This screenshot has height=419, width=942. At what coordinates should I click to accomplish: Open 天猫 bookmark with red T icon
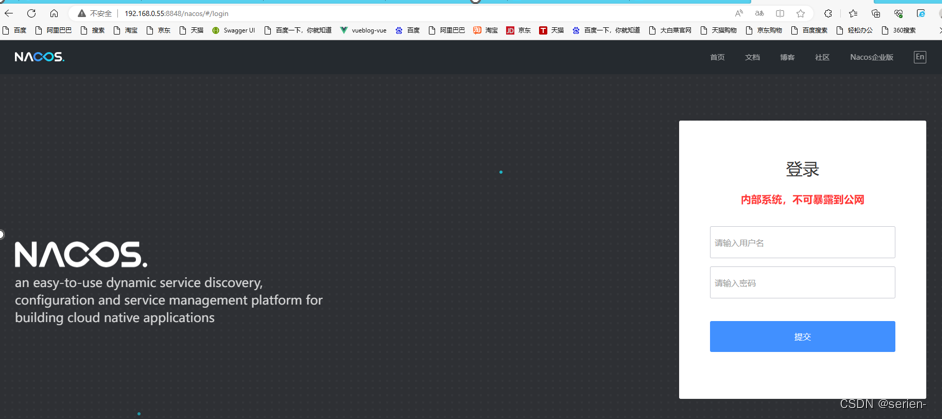point(552,30)
